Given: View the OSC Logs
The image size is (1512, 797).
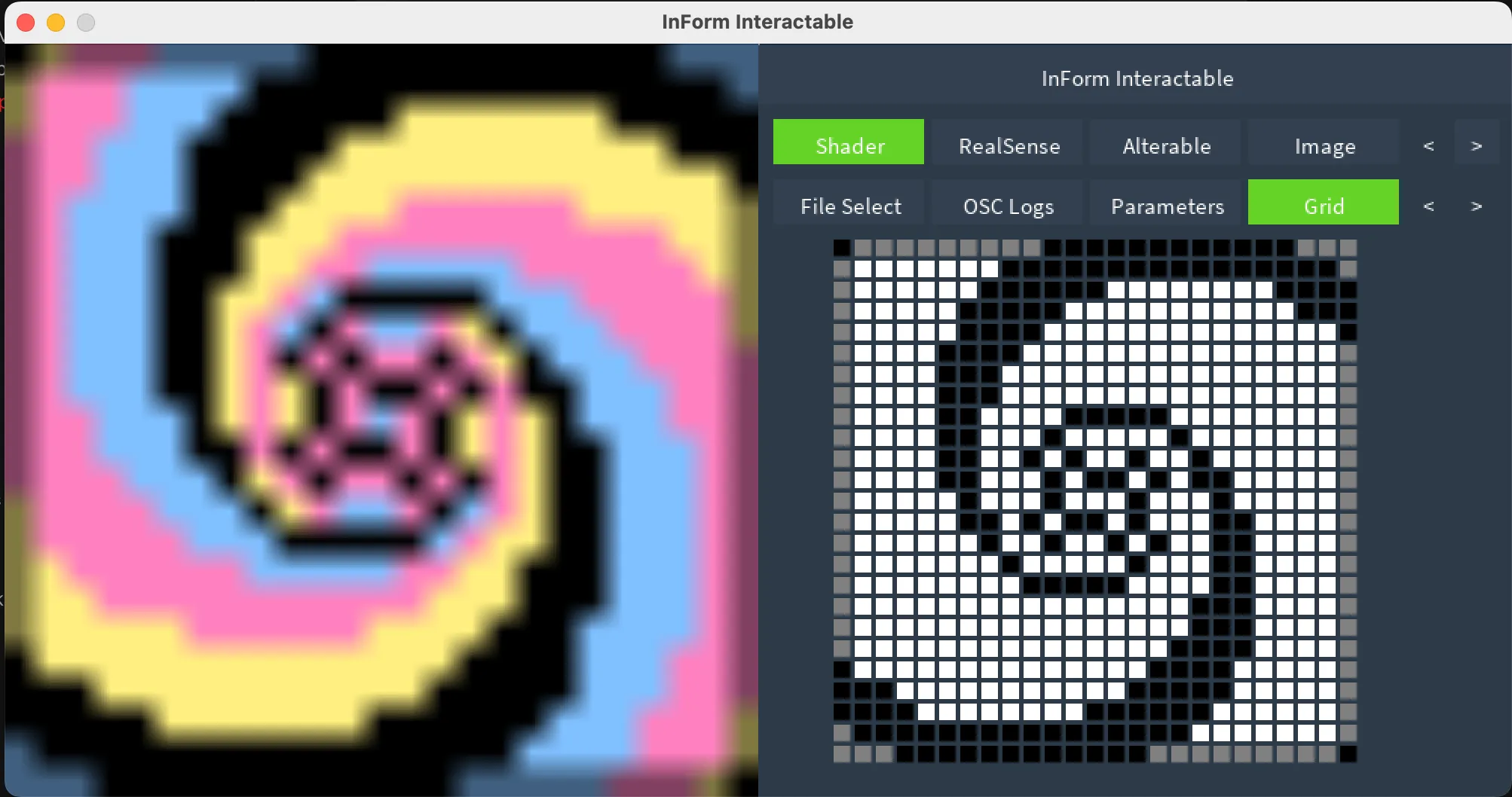Looking at the screenshot, I should [1008, 205].
